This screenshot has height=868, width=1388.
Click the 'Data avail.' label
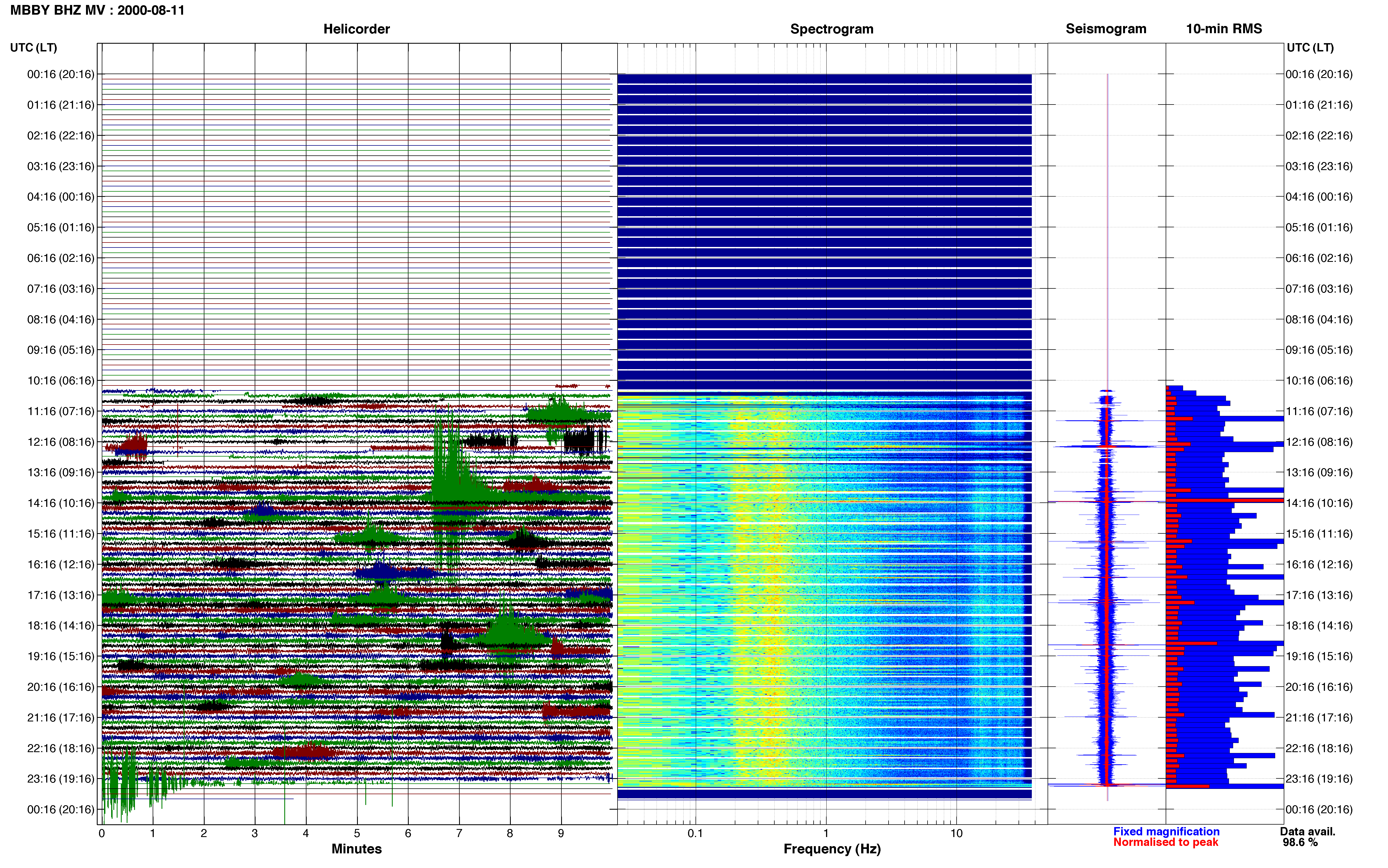1308,831
